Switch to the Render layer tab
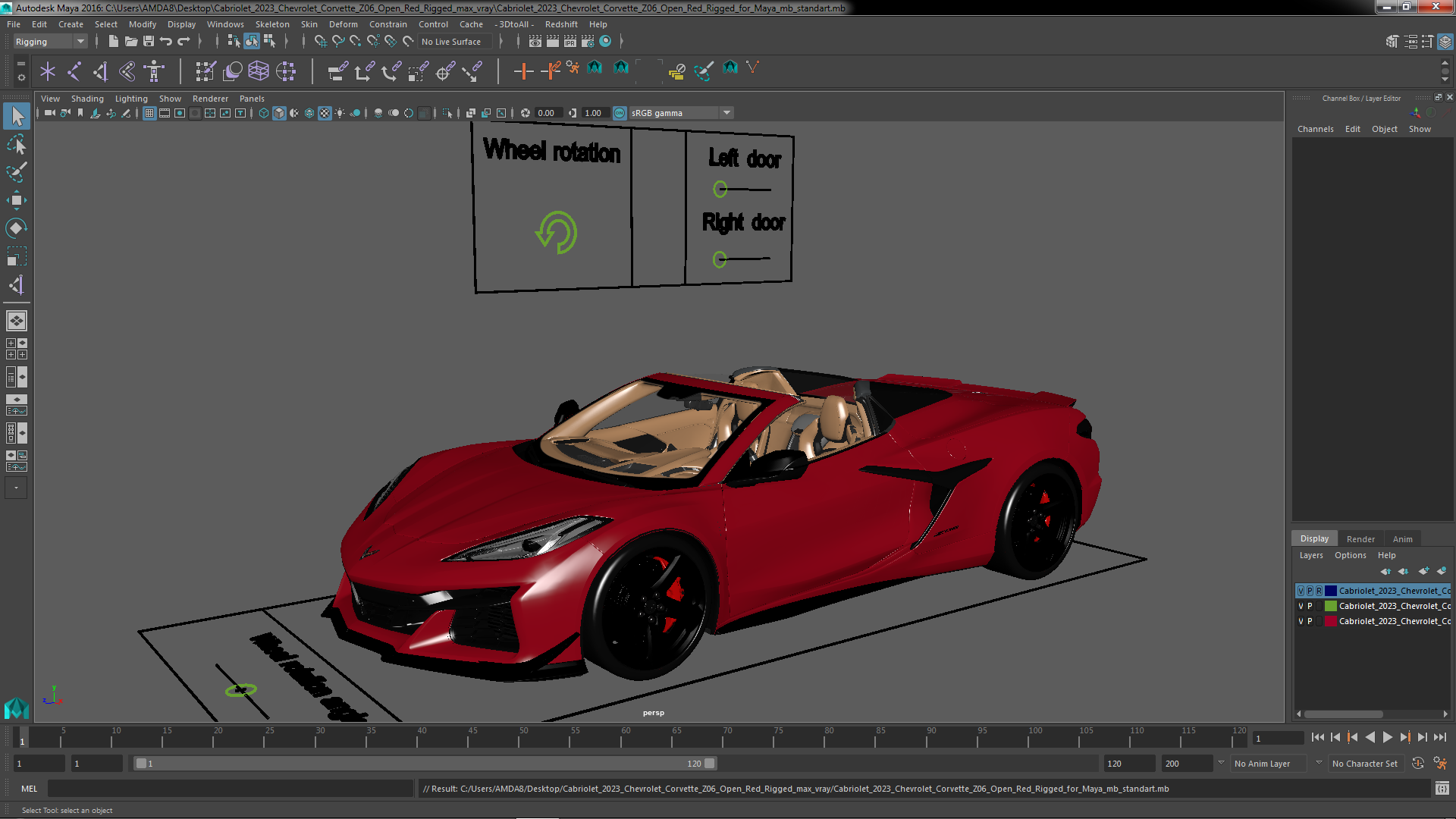1456x819 pixels. [x=1360, y=539]
